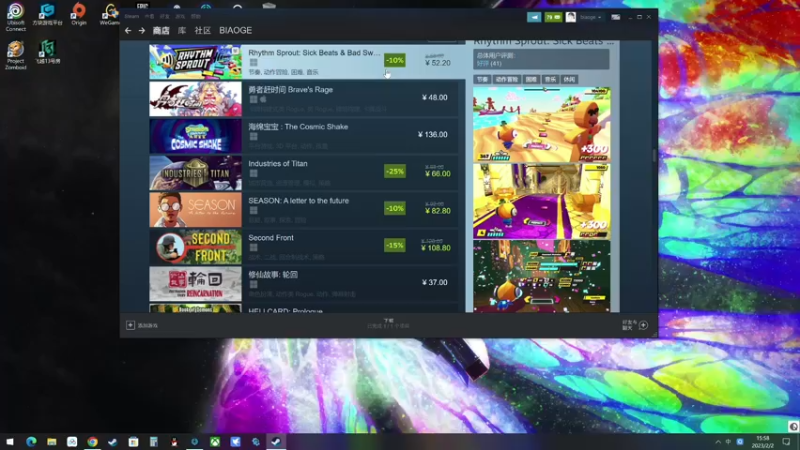Open Second Front game row
The width and height of the screenshot is (800, 450).
[304, 246]
